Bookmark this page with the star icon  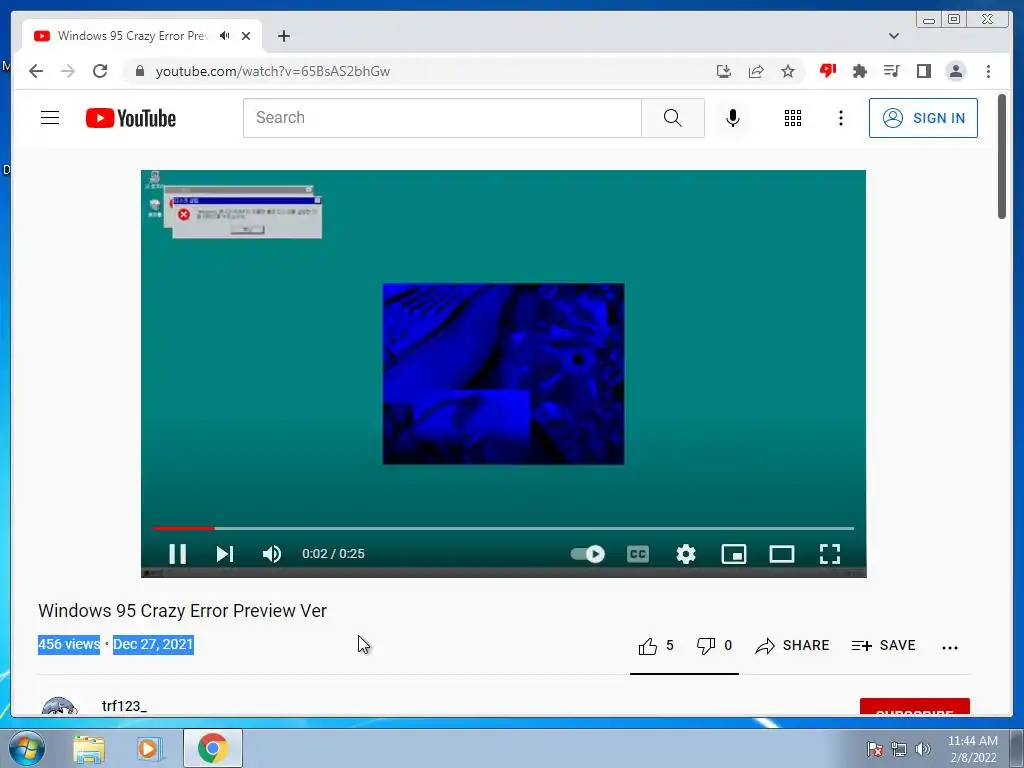click(788, 71)
